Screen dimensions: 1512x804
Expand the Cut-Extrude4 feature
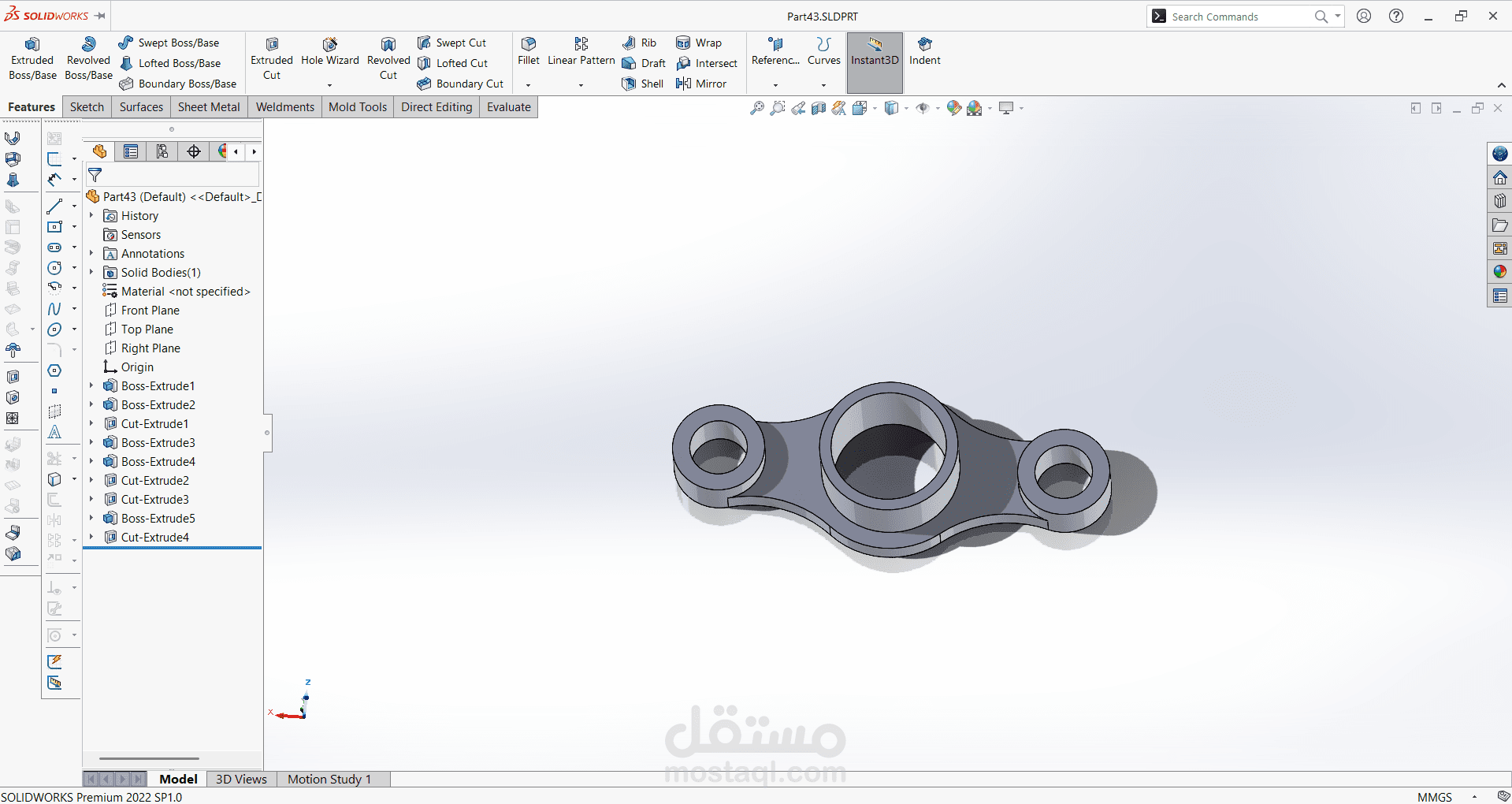click(x=91, y=537)
